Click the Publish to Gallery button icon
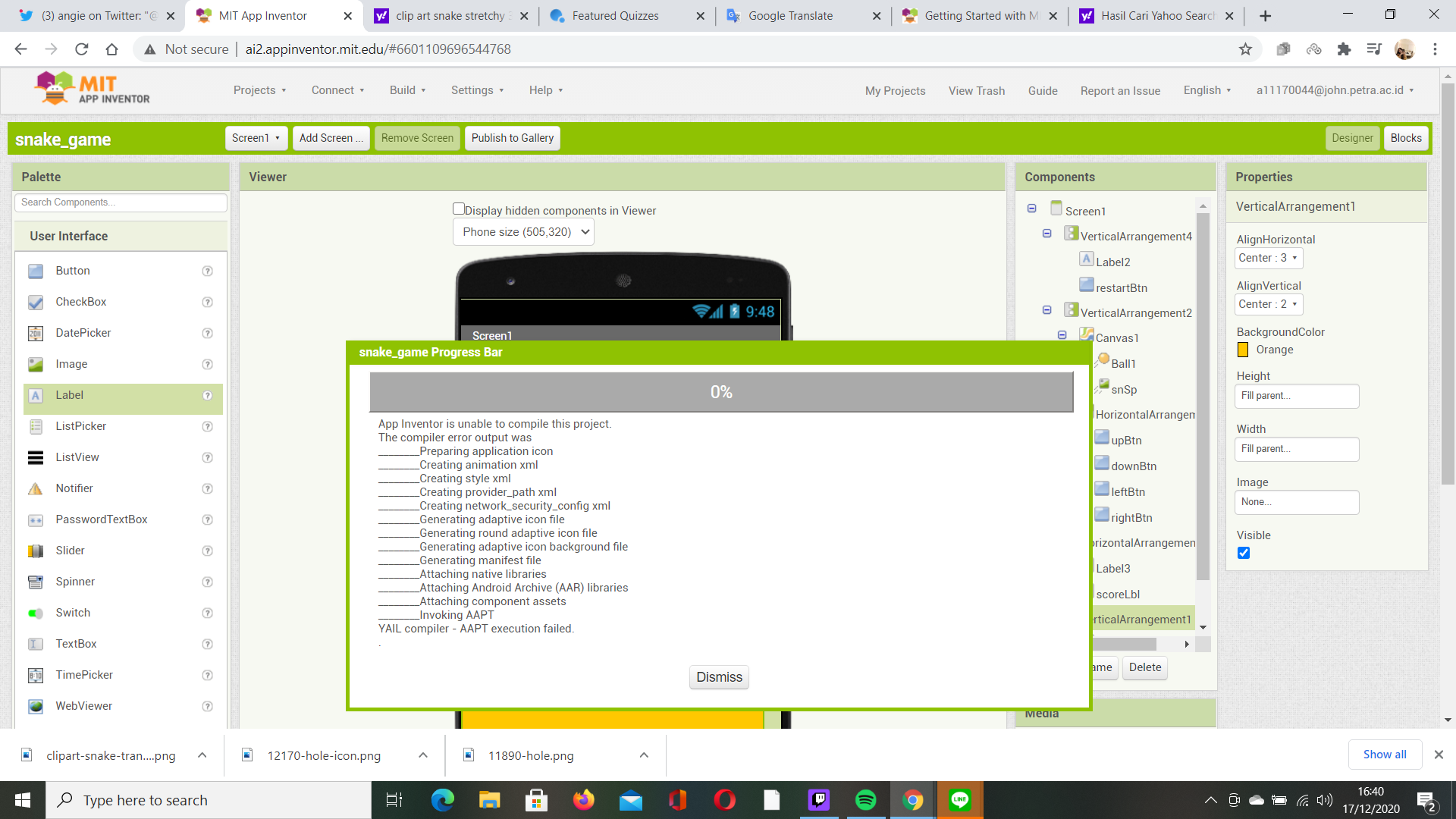 click(x=513, y=138)
